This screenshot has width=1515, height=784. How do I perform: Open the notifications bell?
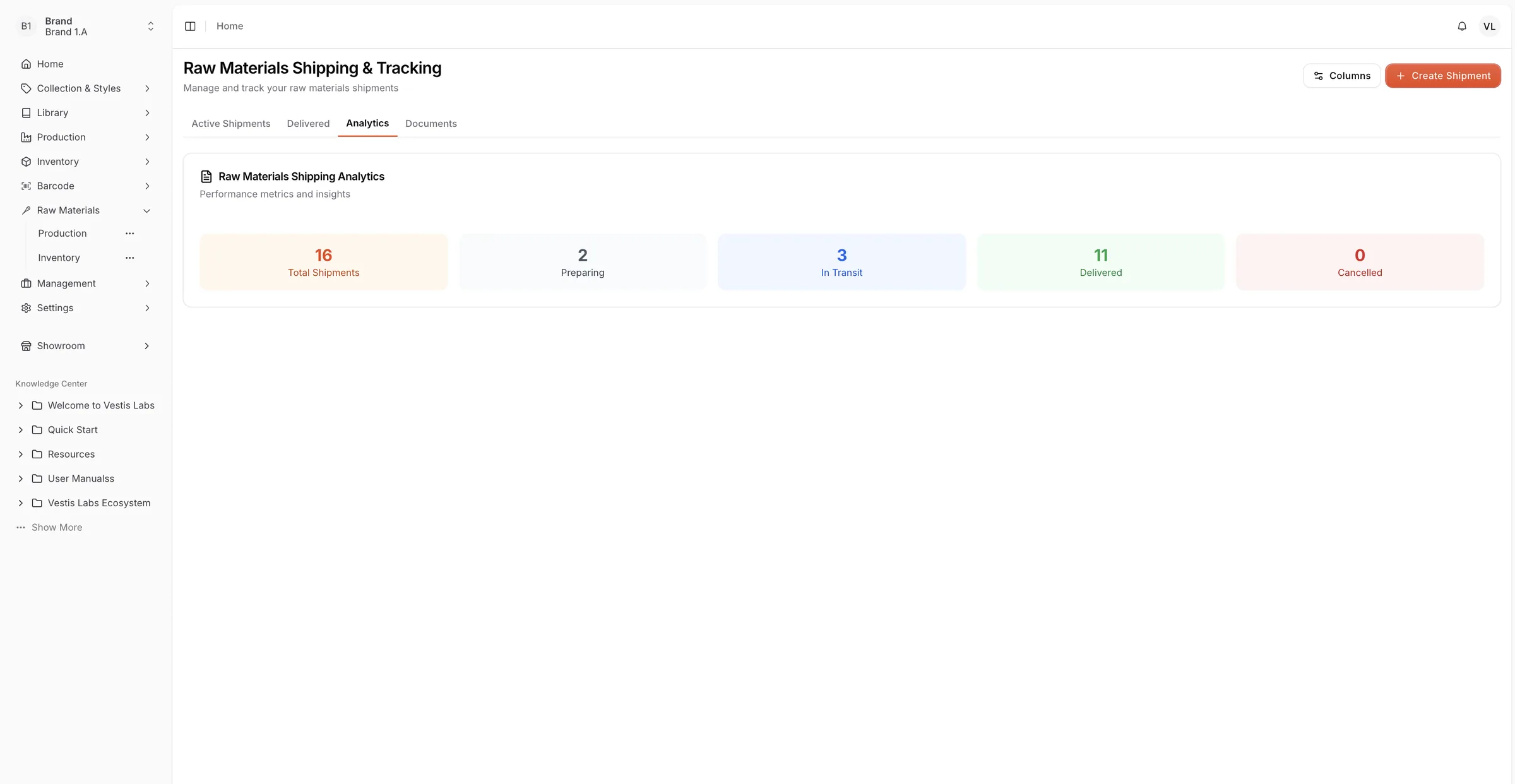click(x=1462, y=26)
